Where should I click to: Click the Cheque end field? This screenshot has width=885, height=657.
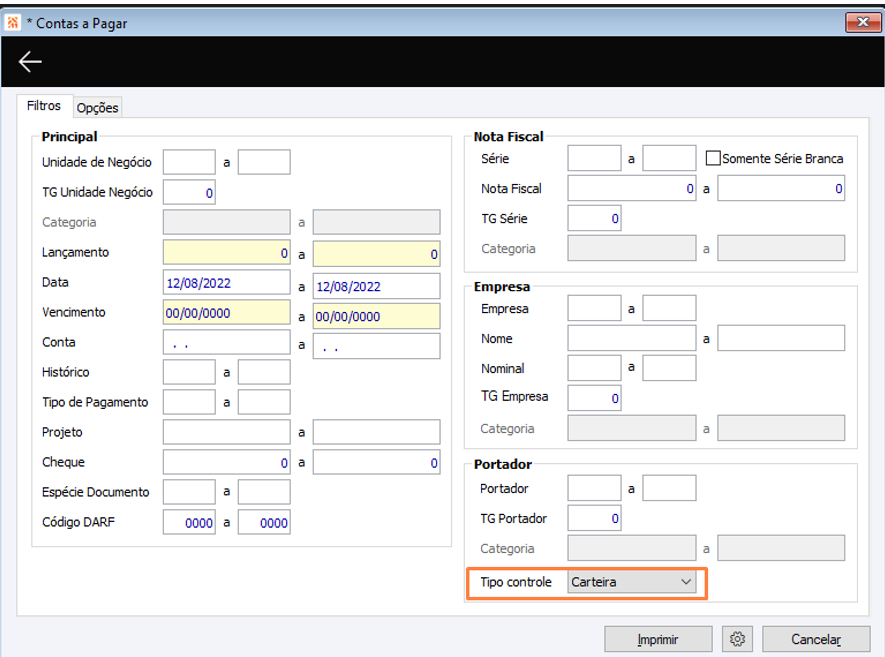point(376,462)
